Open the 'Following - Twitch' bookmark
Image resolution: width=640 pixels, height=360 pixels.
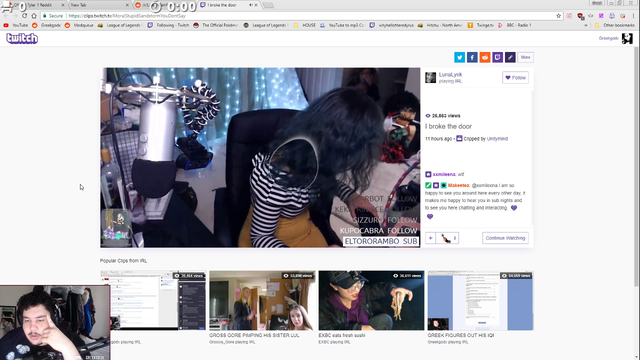point(168,25)
